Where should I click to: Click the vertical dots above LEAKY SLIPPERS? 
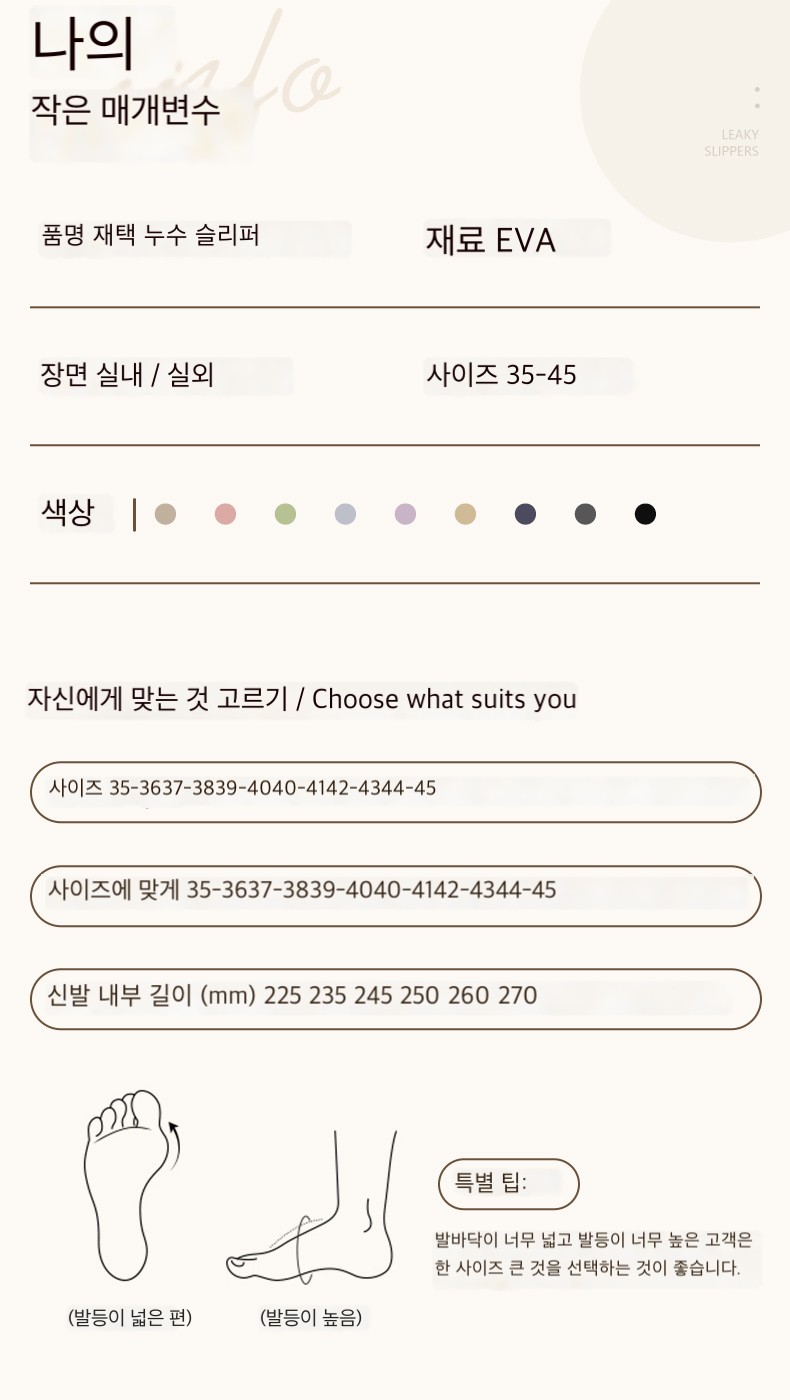coord(757,97)
